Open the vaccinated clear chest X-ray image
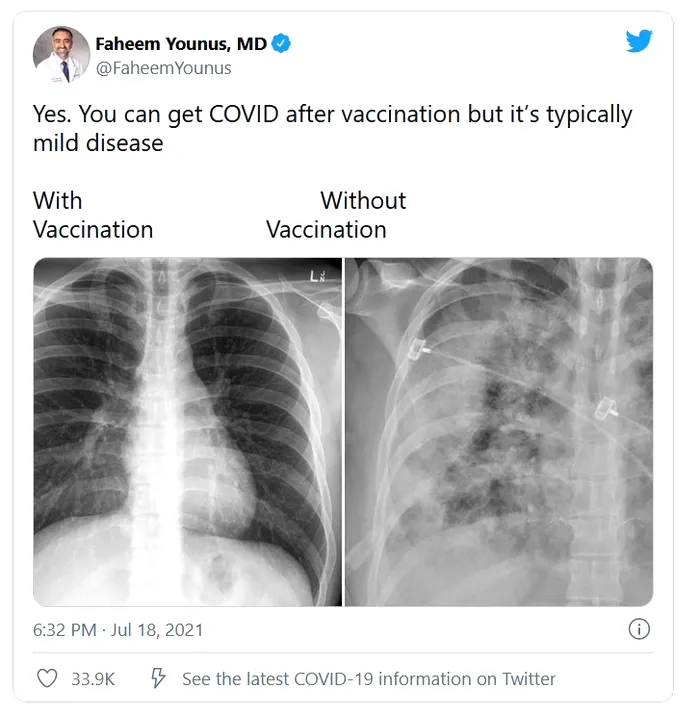700x715 pixels. click(x=187, y=432)
